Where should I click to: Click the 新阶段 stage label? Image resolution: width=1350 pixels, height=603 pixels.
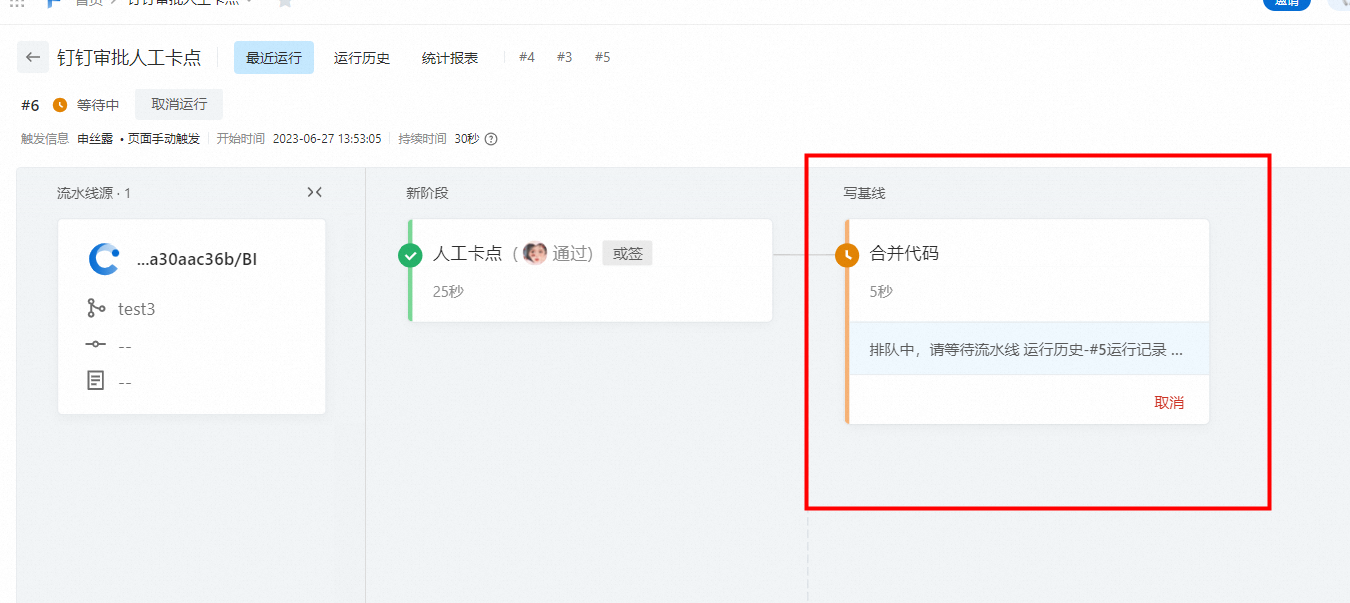428,193
